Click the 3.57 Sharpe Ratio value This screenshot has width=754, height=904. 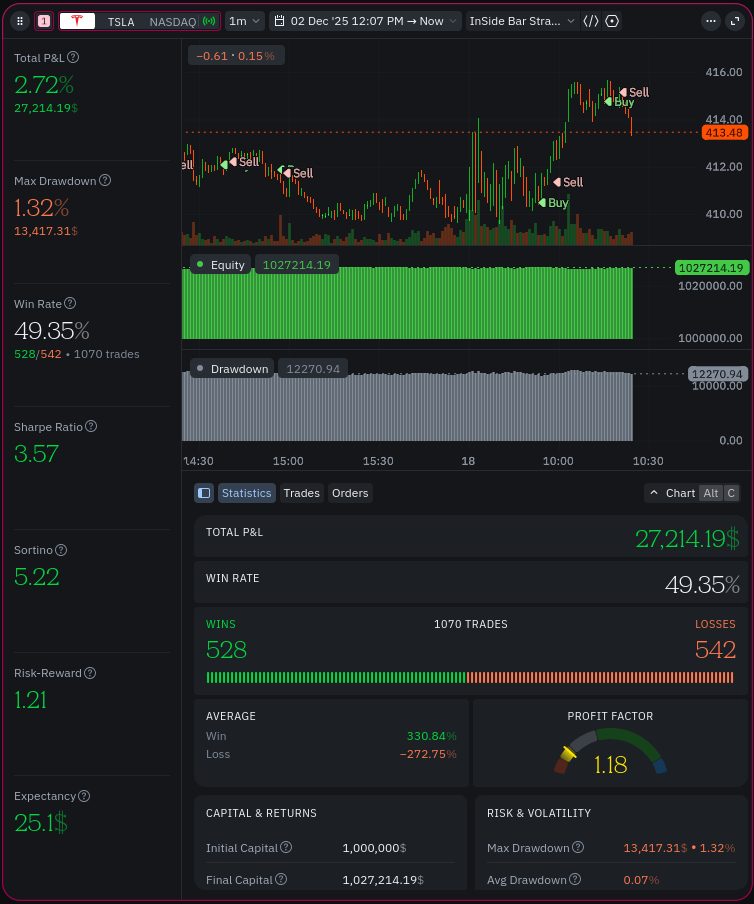36,454
